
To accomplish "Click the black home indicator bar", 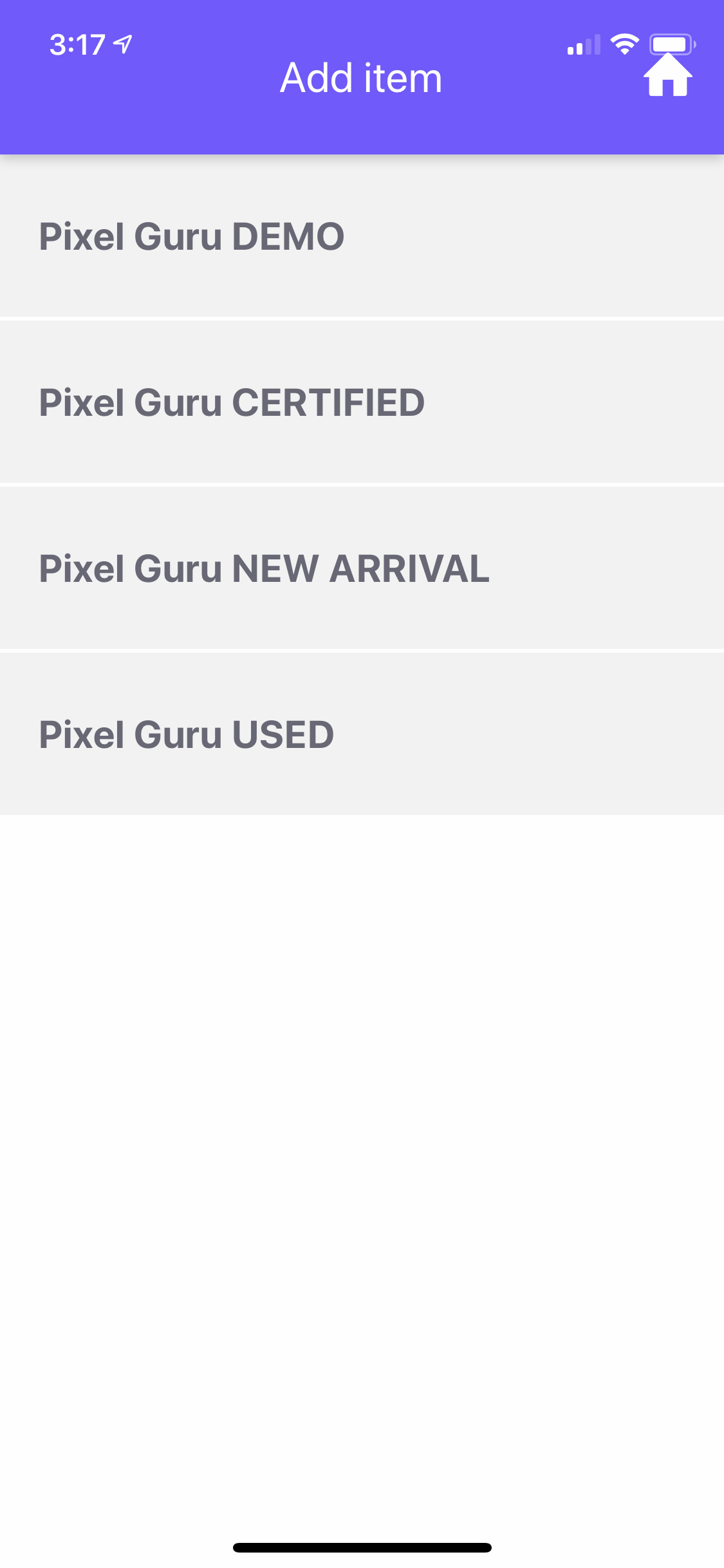I will coord(362,1547).
